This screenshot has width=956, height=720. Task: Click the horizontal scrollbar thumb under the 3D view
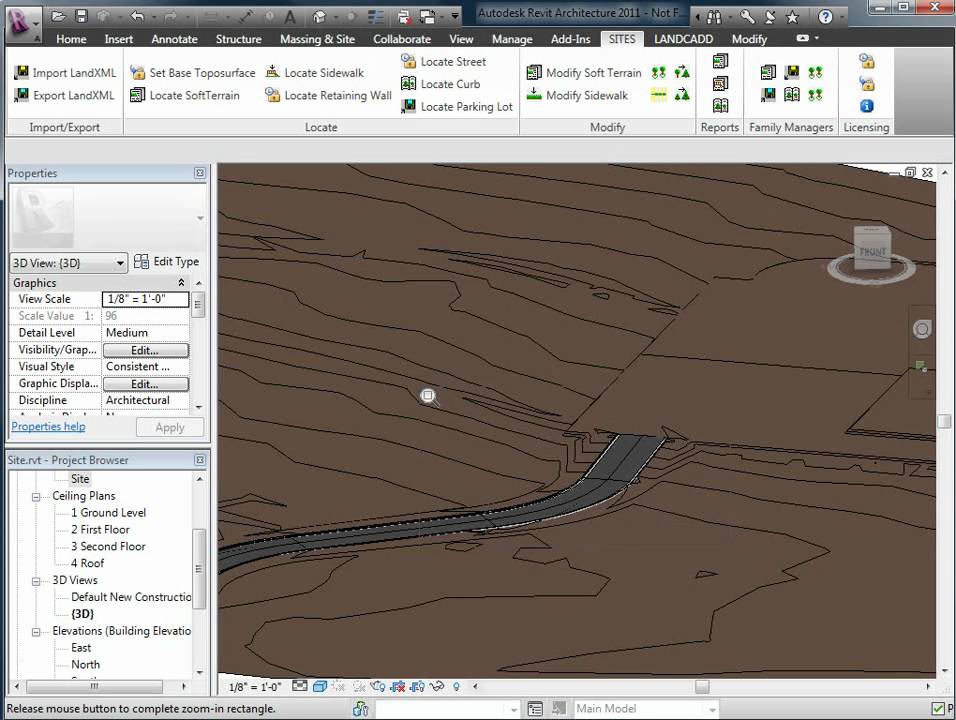point(702,686)
